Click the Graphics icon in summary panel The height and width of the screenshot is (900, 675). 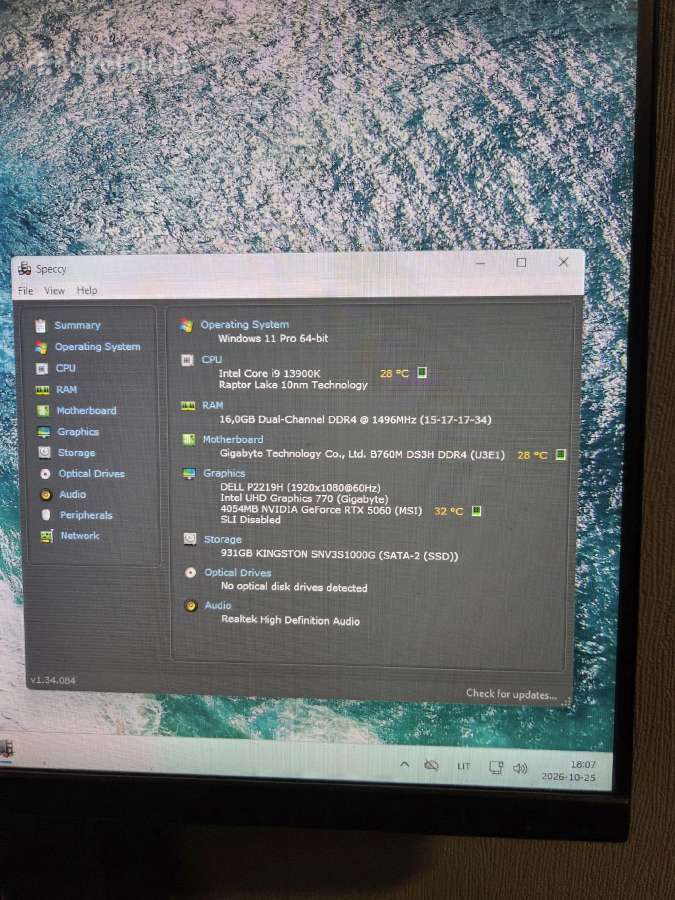click(x=189, y=474)
